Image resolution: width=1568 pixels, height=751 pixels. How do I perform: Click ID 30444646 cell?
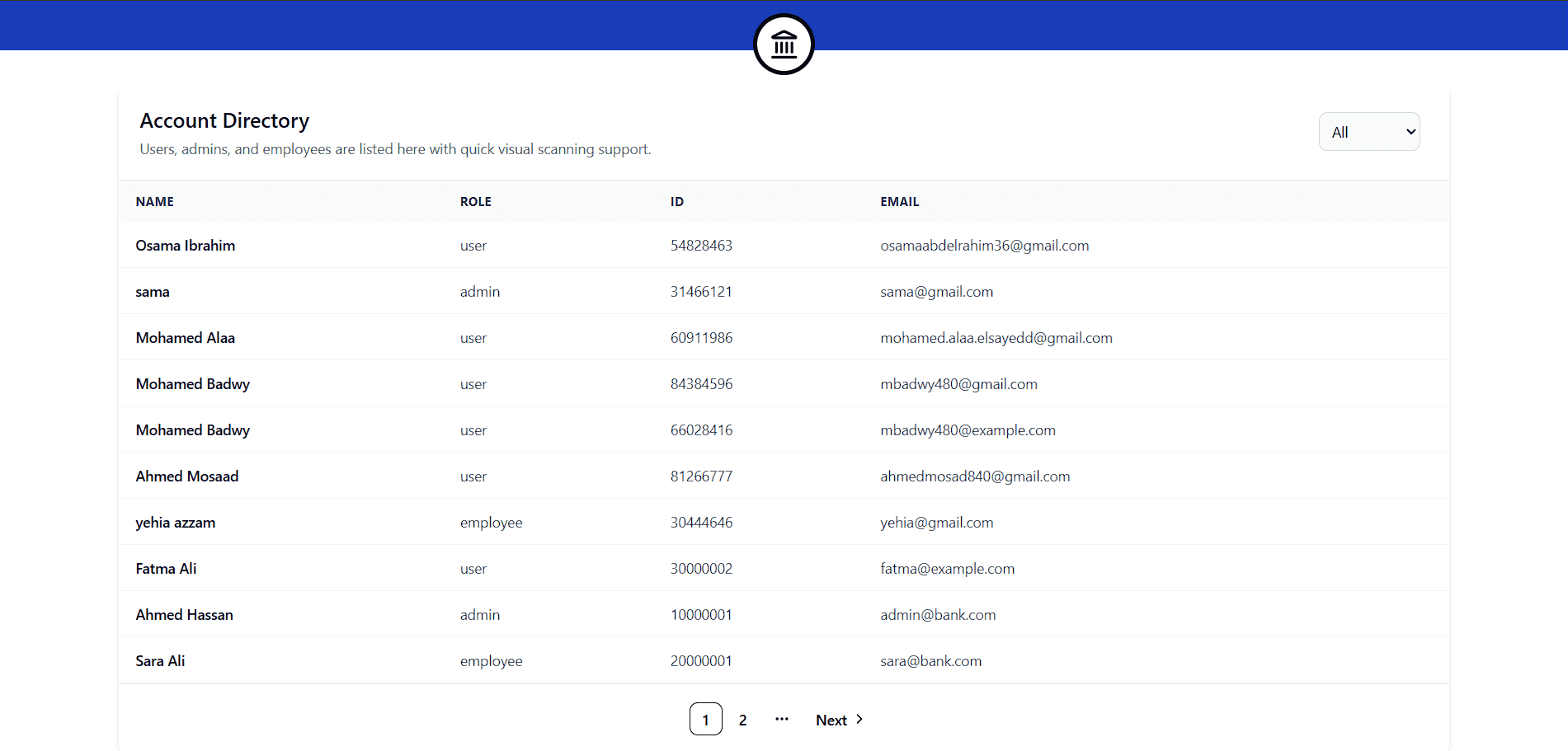(702, 523)
